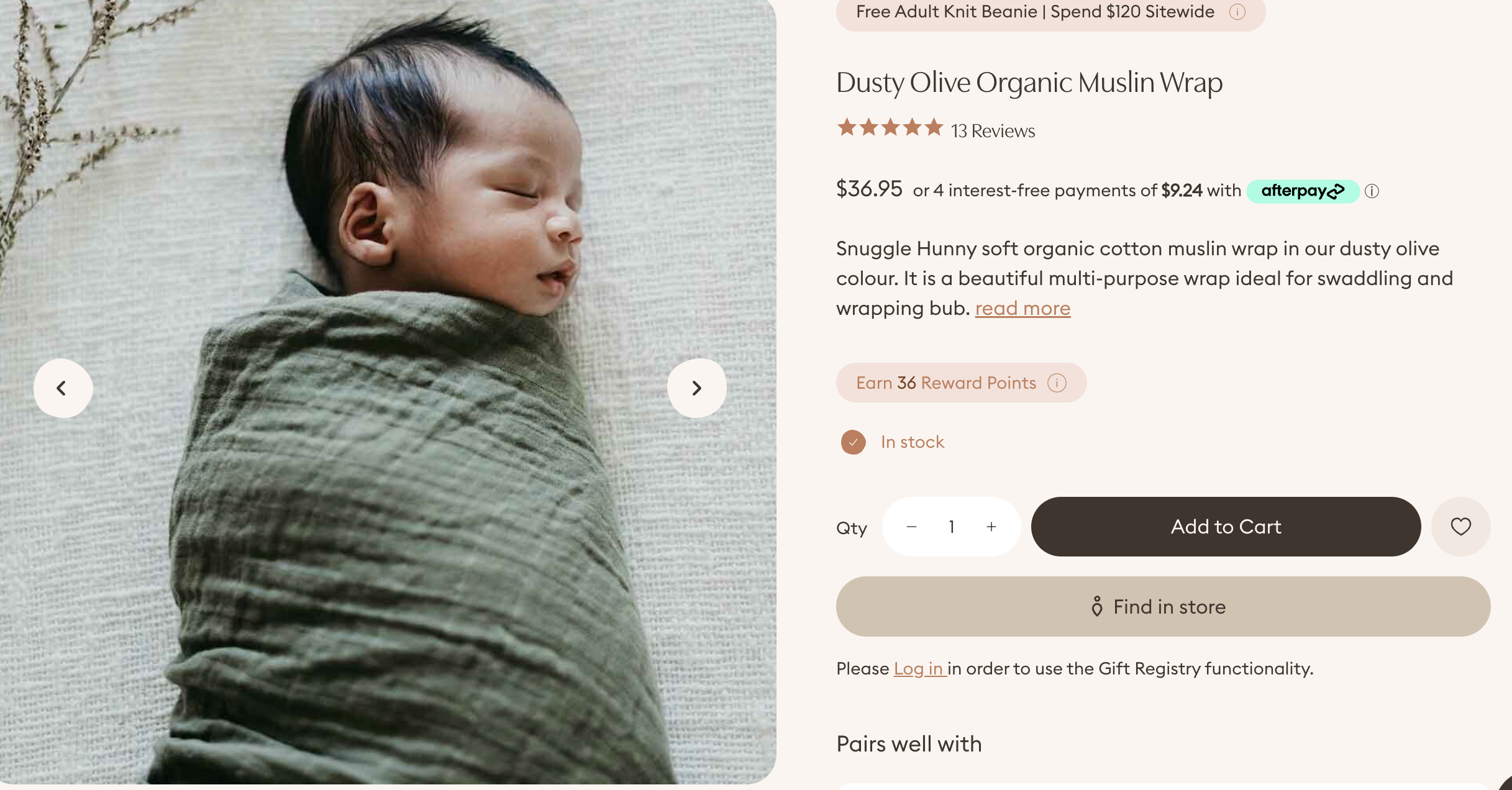Increase quantity with the plus button

pos(991,527)
